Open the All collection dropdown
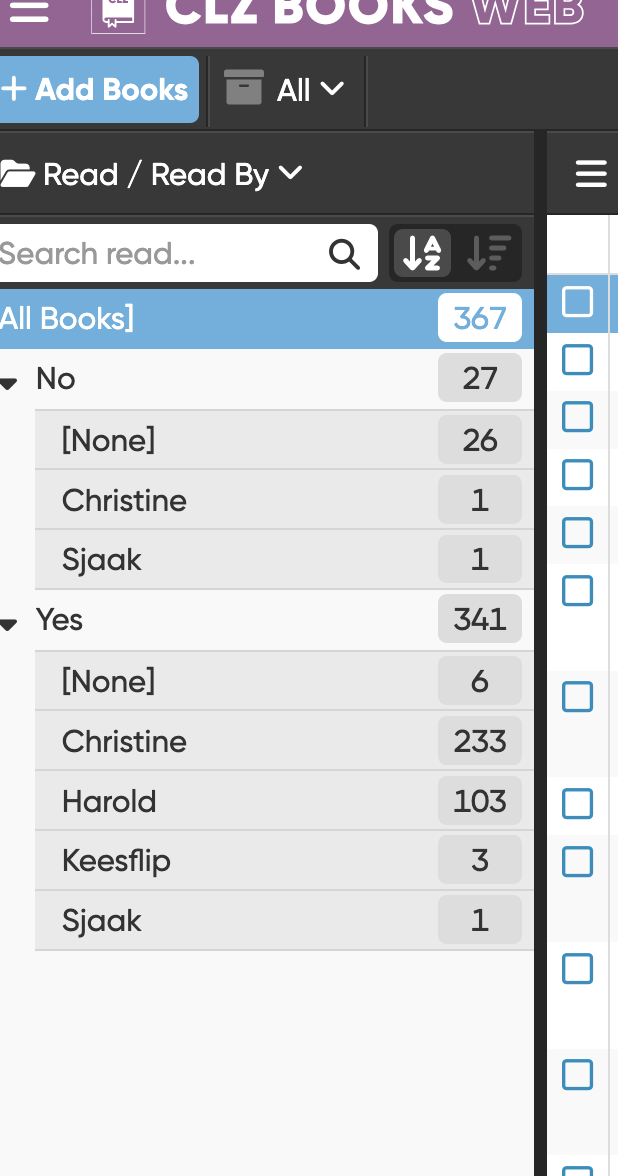The height and width of the screenshot is (1176, 618). click(x=309, y=90)
